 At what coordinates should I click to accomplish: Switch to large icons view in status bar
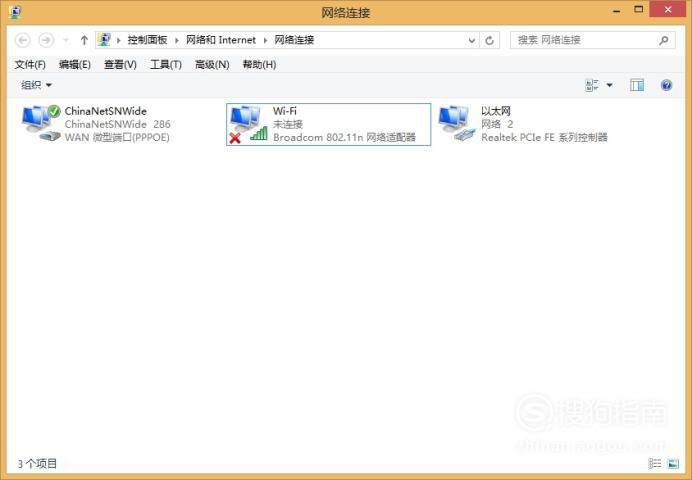point(673,463)
